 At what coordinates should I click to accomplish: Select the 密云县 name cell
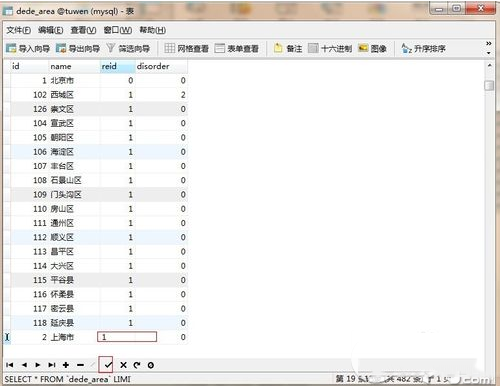click(75, 309)
